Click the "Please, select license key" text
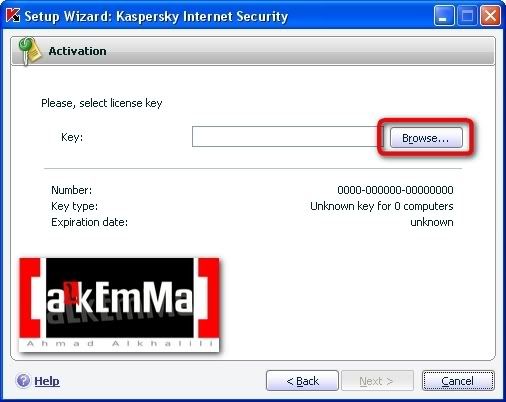 (102, 103)
